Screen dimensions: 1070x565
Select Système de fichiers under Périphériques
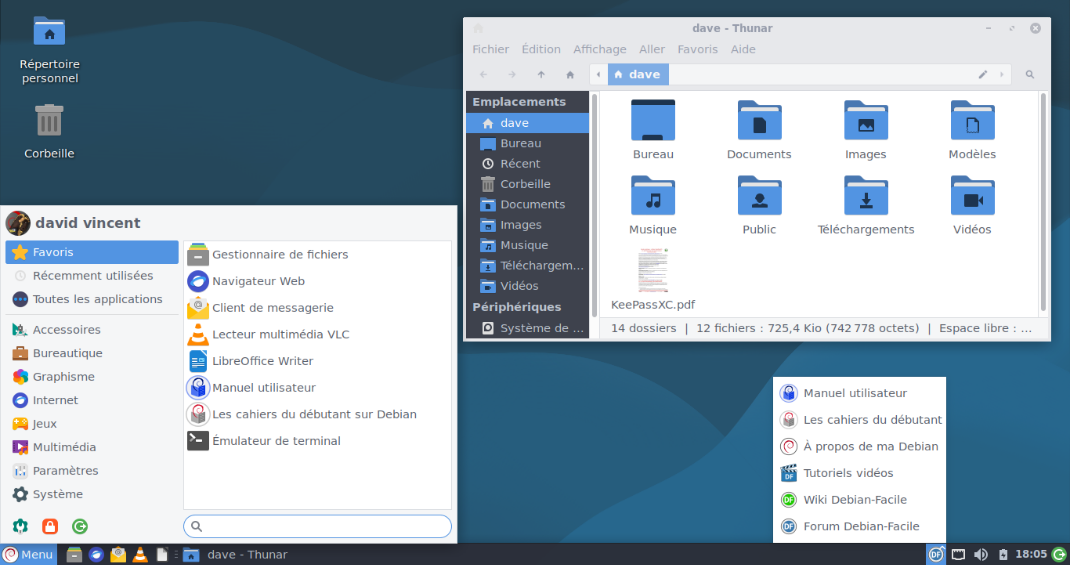(527, 328)
